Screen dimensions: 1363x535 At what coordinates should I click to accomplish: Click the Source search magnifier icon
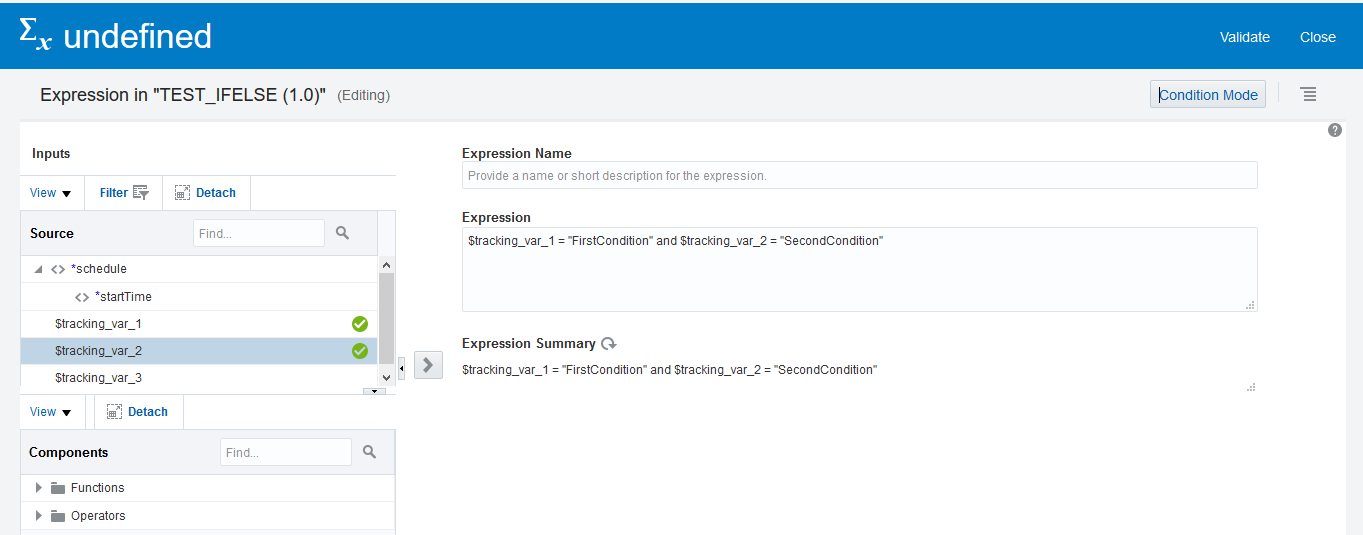tap(343, 233)
